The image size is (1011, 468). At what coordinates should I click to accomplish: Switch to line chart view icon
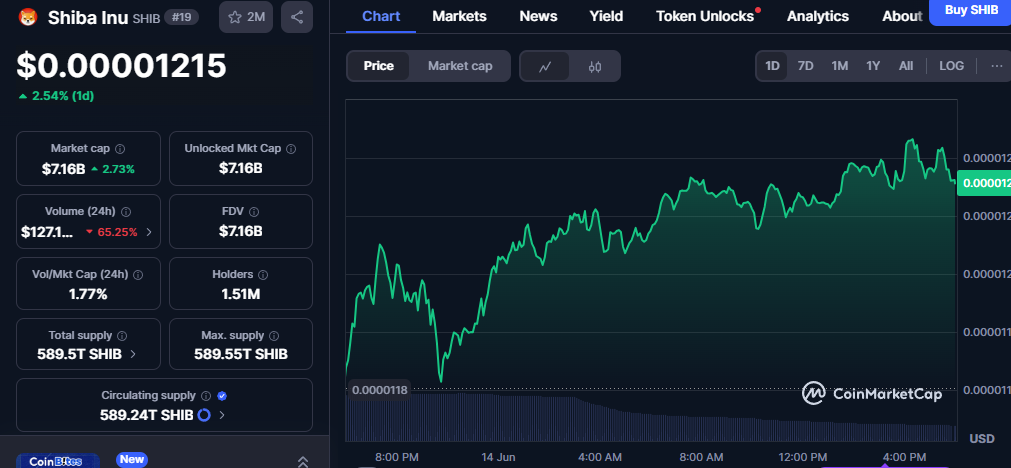(x=545, y=66)
